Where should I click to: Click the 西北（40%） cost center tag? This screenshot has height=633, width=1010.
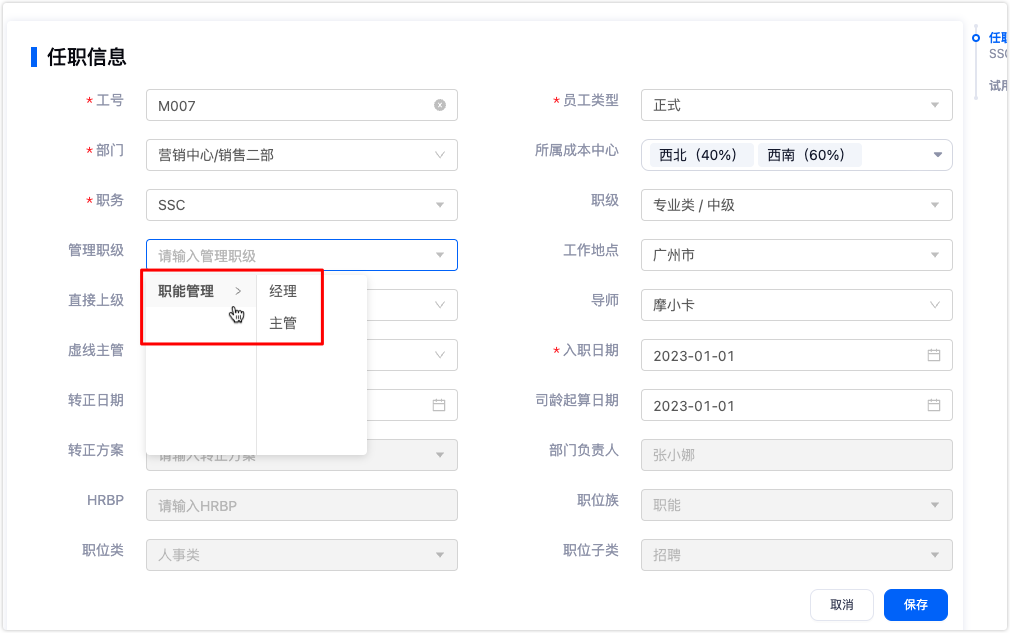699,155
